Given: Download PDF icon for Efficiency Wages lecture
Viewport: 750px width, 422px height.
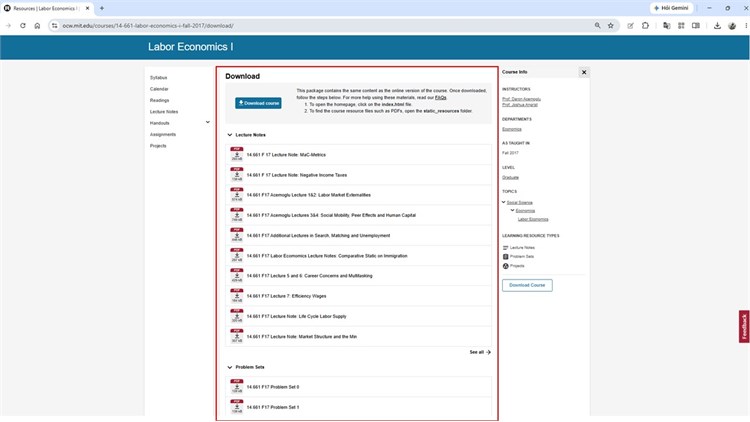Looking at the screenshot, I should [x=237, y=296].
